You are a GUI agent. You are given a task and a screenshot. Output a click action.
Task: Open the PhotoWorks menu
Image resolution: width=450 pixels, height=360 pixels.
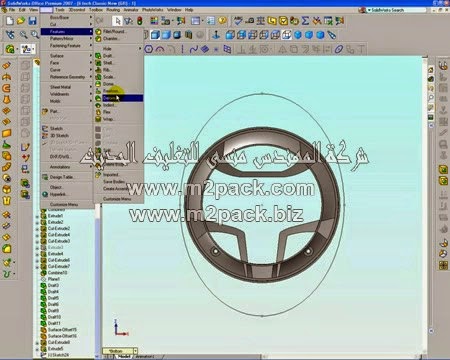153,10
